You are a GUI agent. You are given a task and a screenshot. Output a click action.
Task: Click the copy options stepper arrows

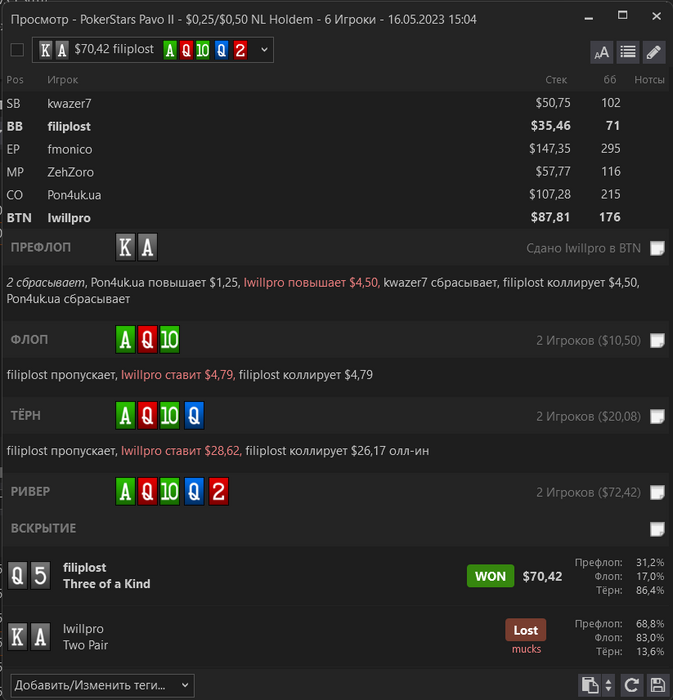(x=608, y=685)
